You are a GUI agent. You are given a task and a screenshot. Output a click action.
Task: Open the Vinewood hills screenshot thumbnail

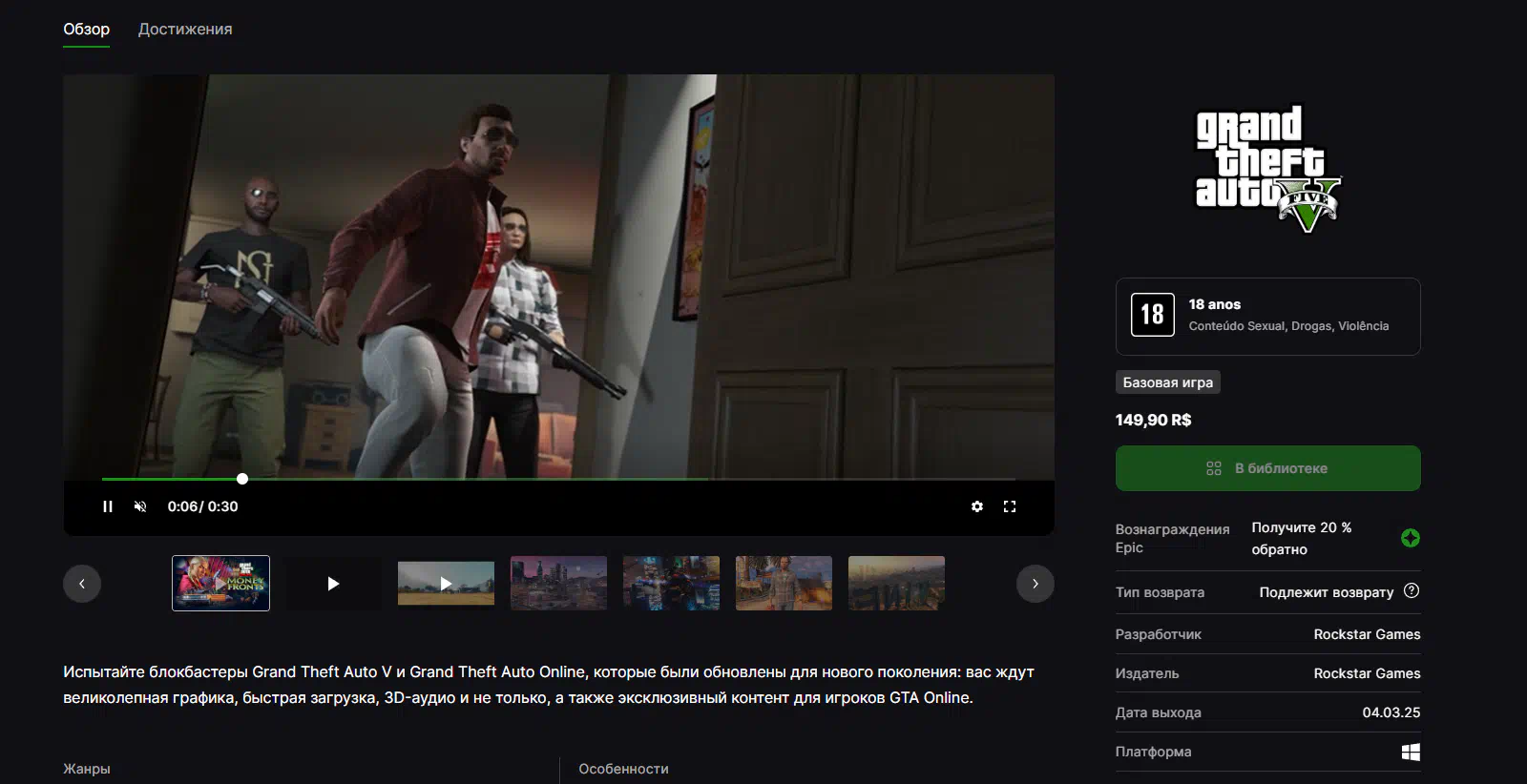896,583
